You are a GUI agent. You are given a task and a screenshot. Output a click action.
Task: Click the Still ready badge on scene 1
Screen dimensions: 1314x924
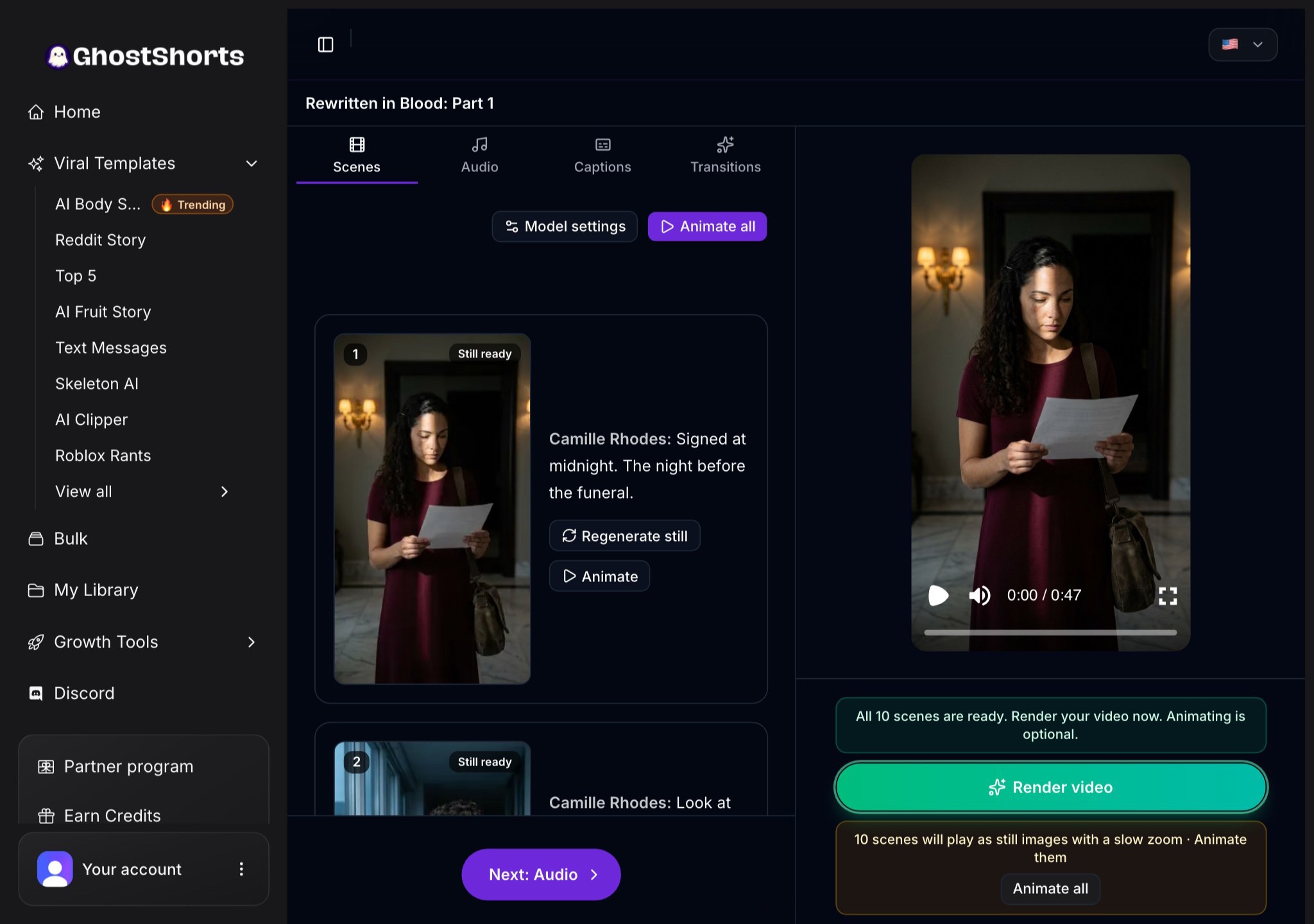484,354
